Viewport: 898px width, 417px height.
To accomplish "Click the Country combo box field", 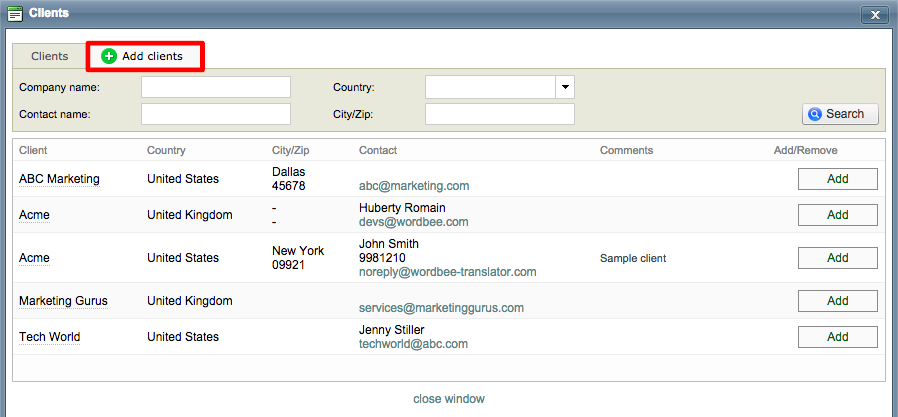I will [x=490, y=87].
